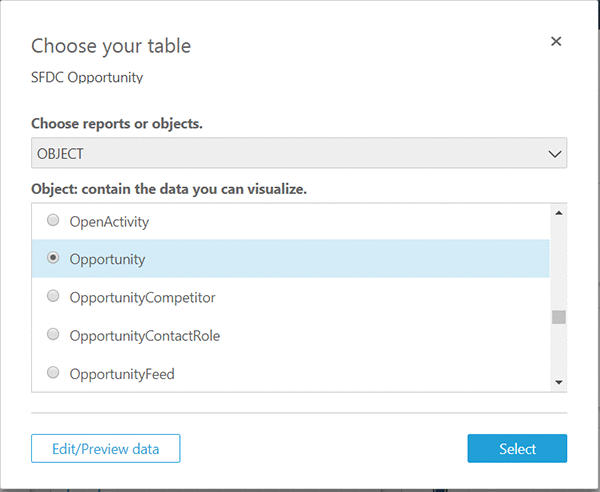Choose the OpportunityCompetitor radio button

(x=53, y=297)
